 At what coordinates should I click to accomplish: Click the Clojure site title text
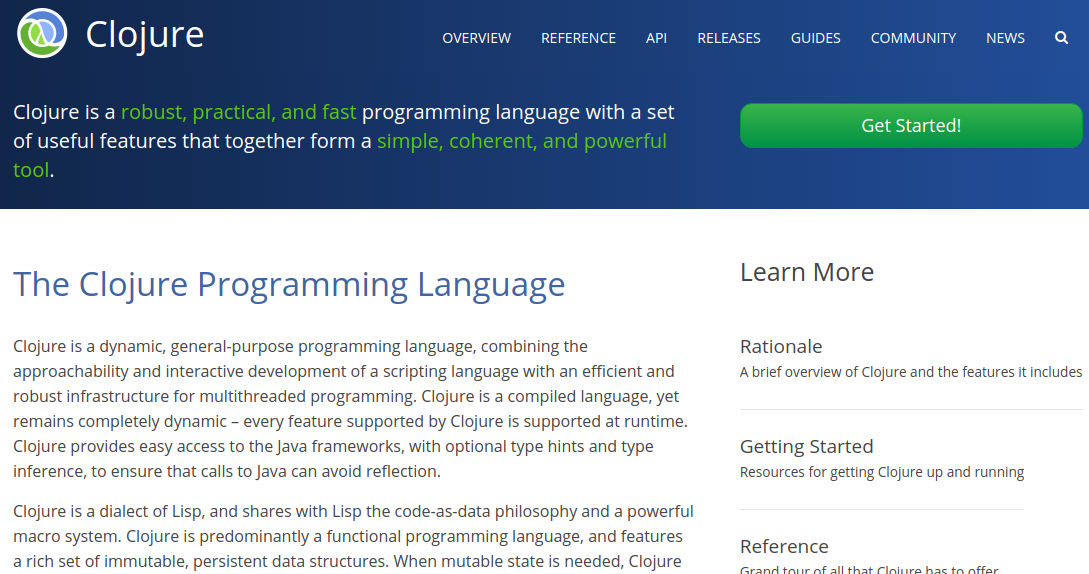click(144, 35)
